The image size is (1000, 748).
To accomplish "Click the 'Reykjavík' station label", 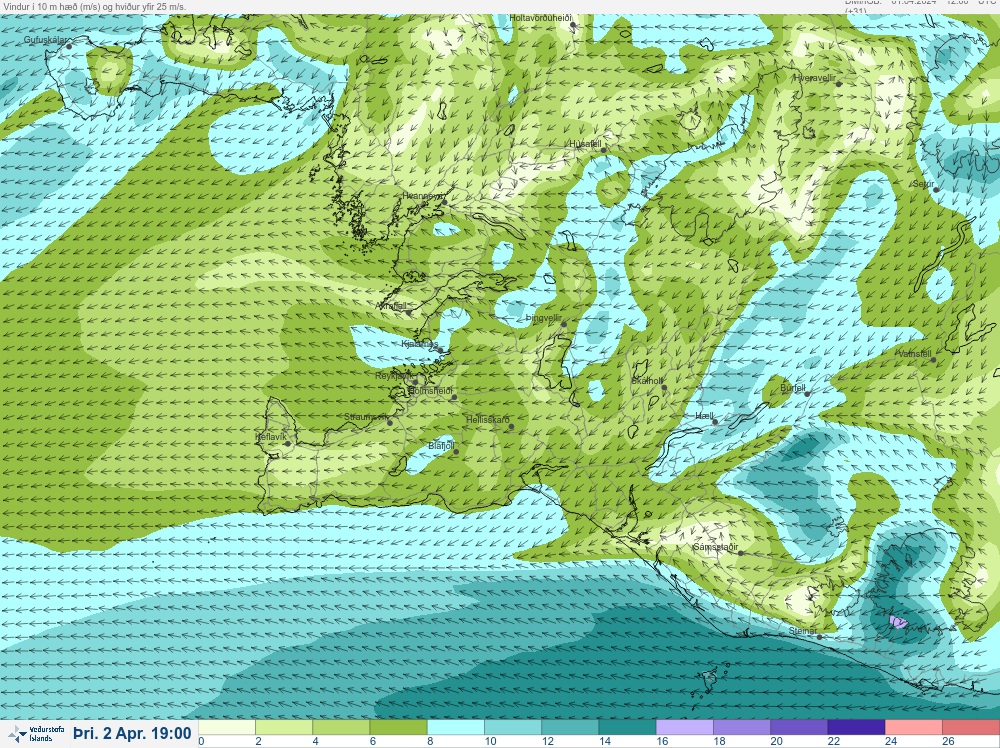I will pyautogui.click(x=394, y=376).
